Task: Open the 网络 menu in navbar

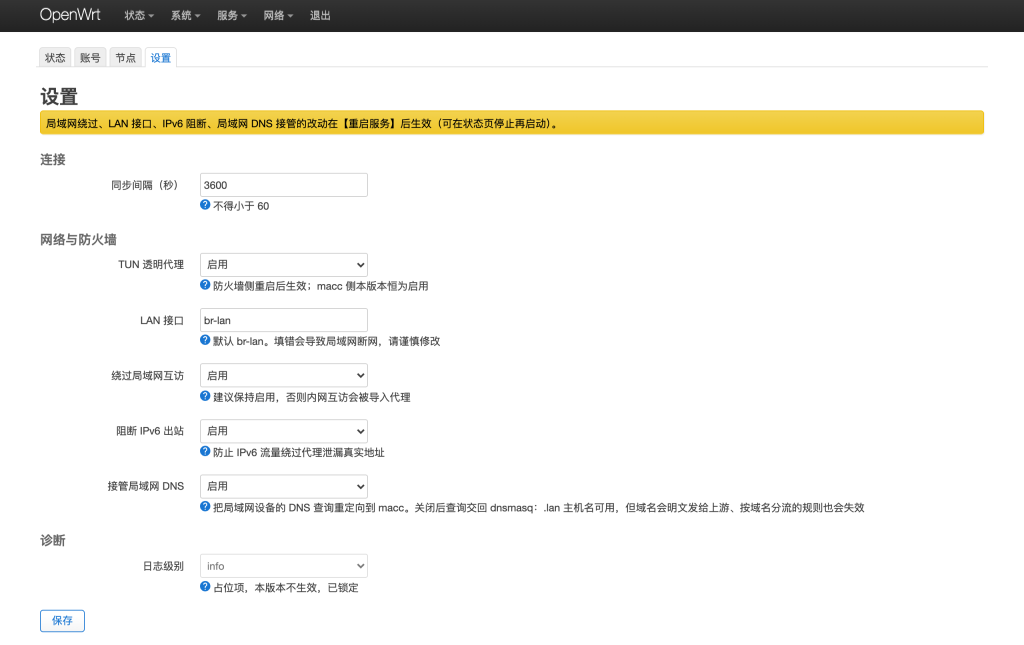Action: pos(278,16)
